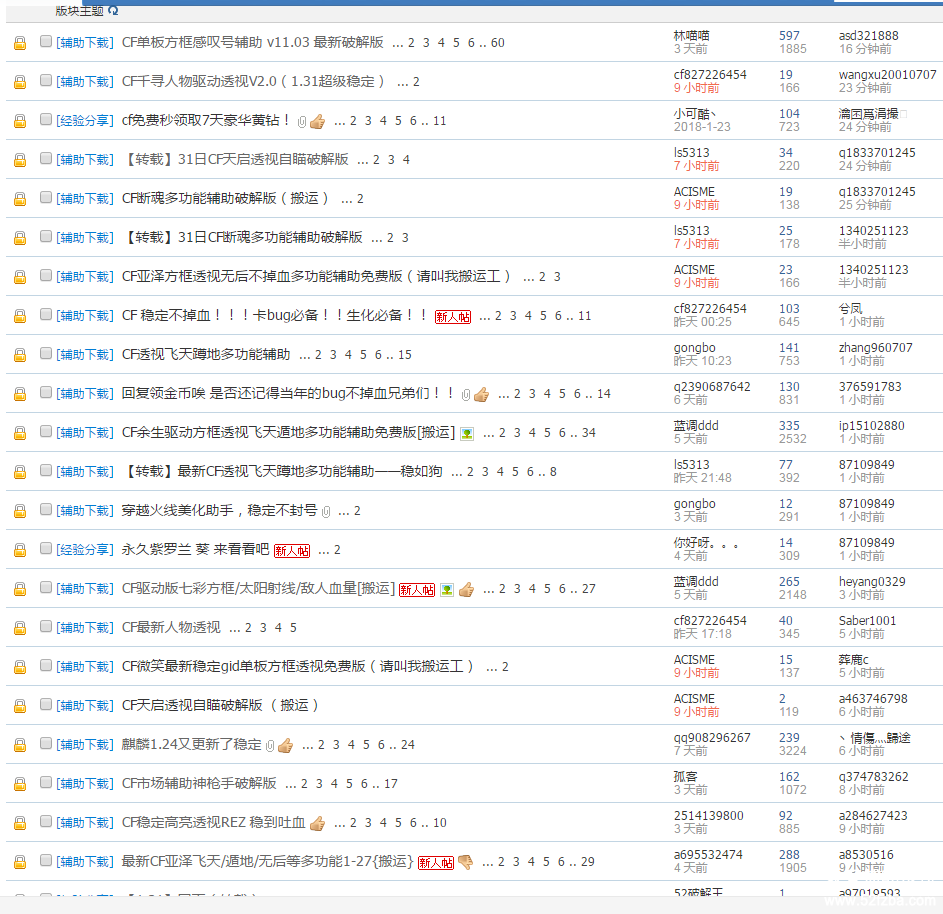The height and width of the screenshot is (914, 943).
Task: Click the lock icon beside CF透视飞天蹲地多功能辅助 row
Action: coord(20,355)
